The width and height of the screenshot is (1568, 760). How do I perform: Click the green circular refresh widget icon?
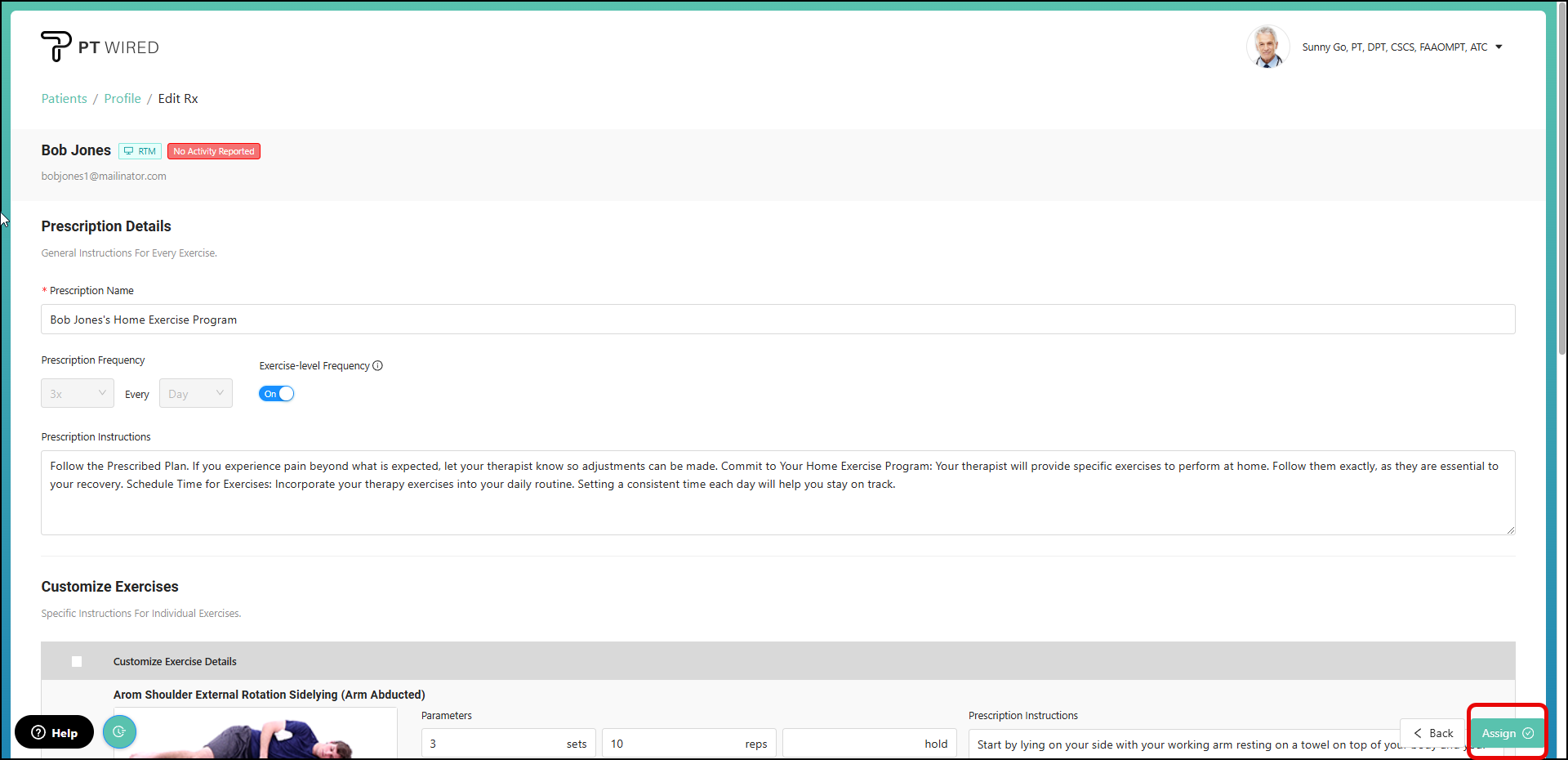[x=119, y=732]
